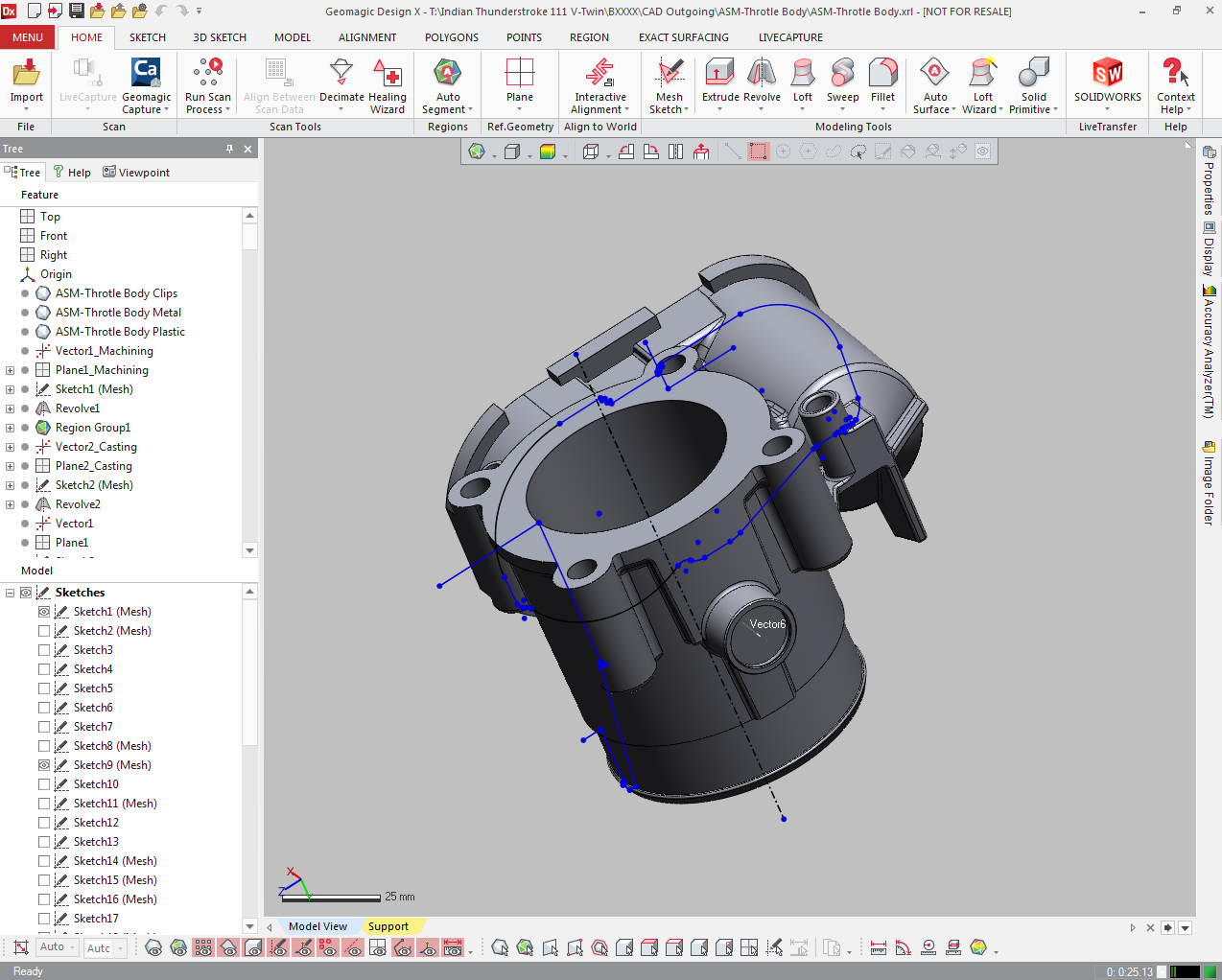Close the Tree panel
Screen dimensions: 1222x980
247,149
